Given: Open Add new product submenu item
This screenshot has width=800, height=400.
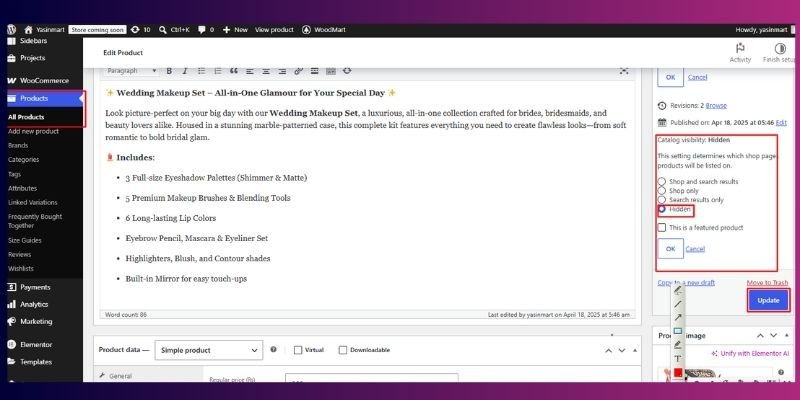Looking at the screenshot, I should click(x=33, y=131).
